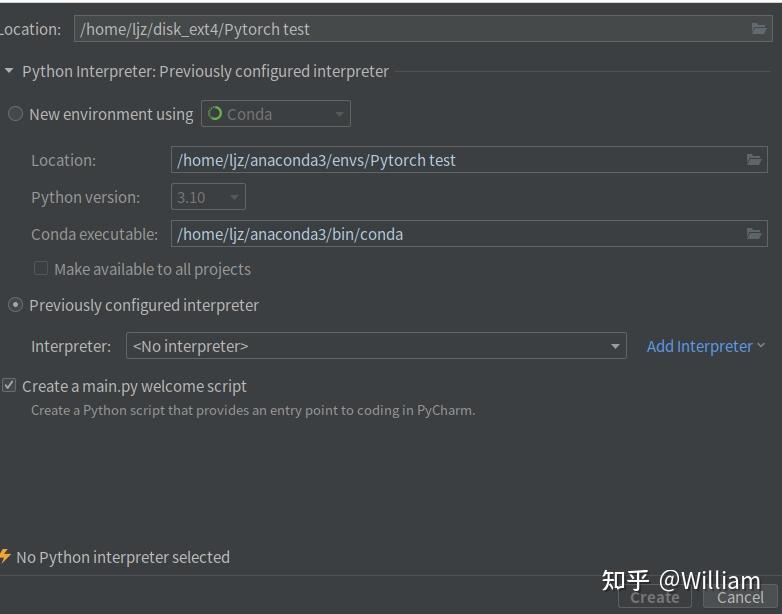Click the Cancel button
Screen dimensions: 782x614
pos(740,598)
